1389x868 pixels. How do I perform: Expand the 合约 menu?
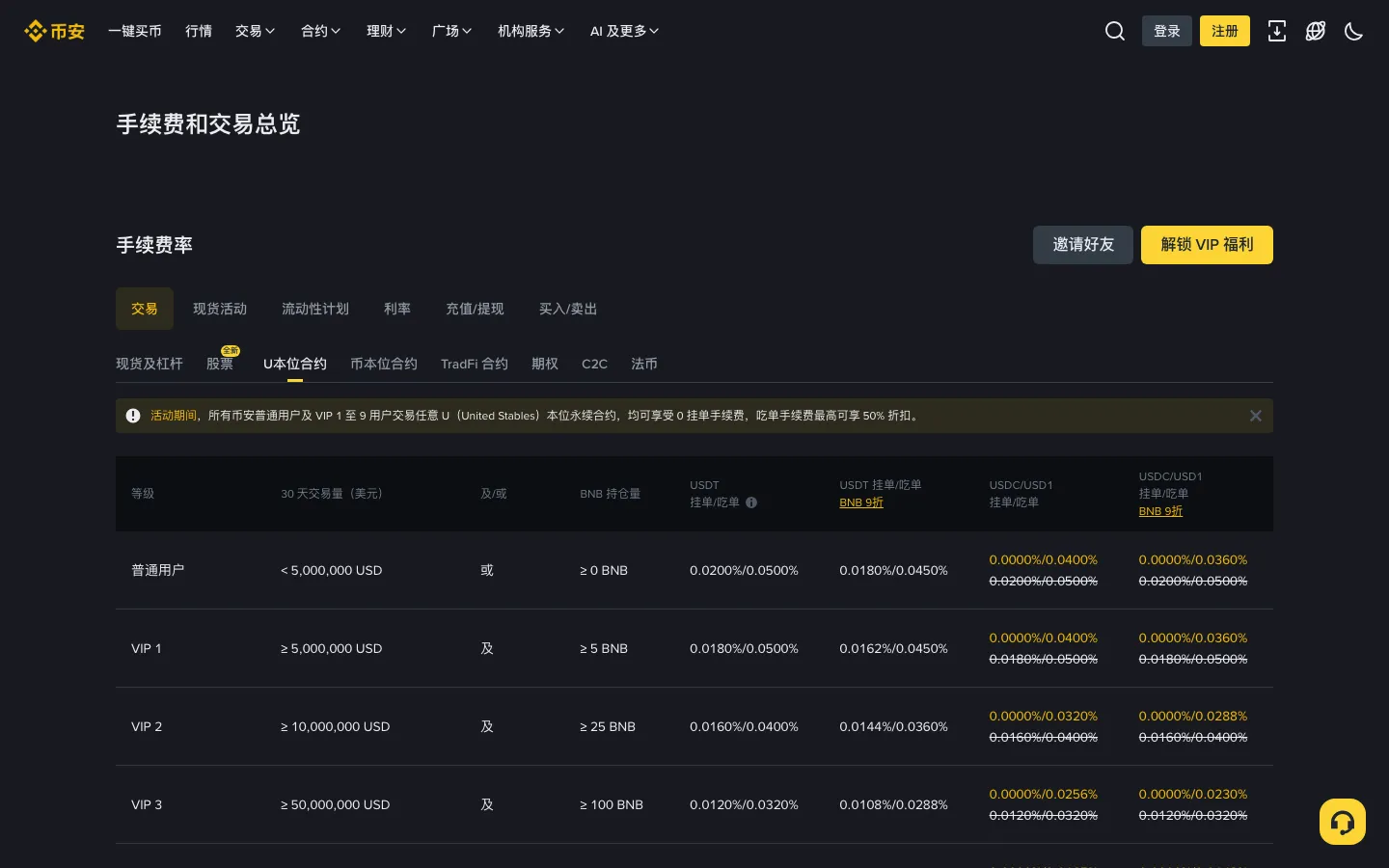tap(321, 31)
